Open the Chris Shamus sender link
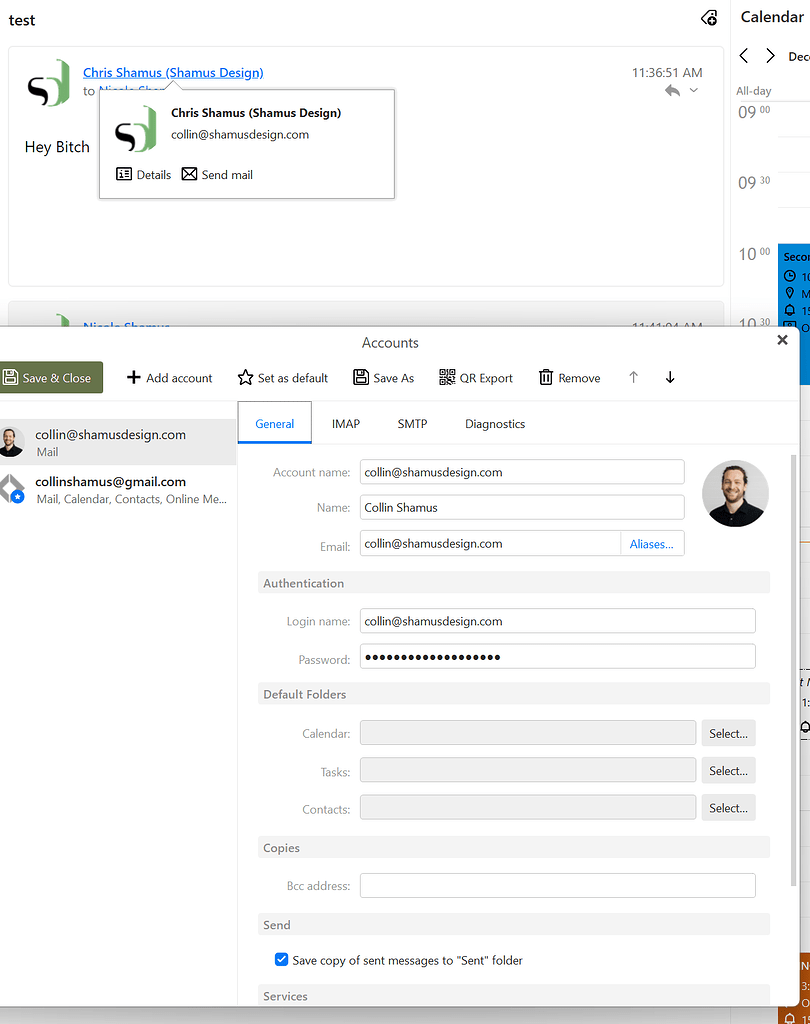Viewport: 810px width, 1024px height. [173, 72]
